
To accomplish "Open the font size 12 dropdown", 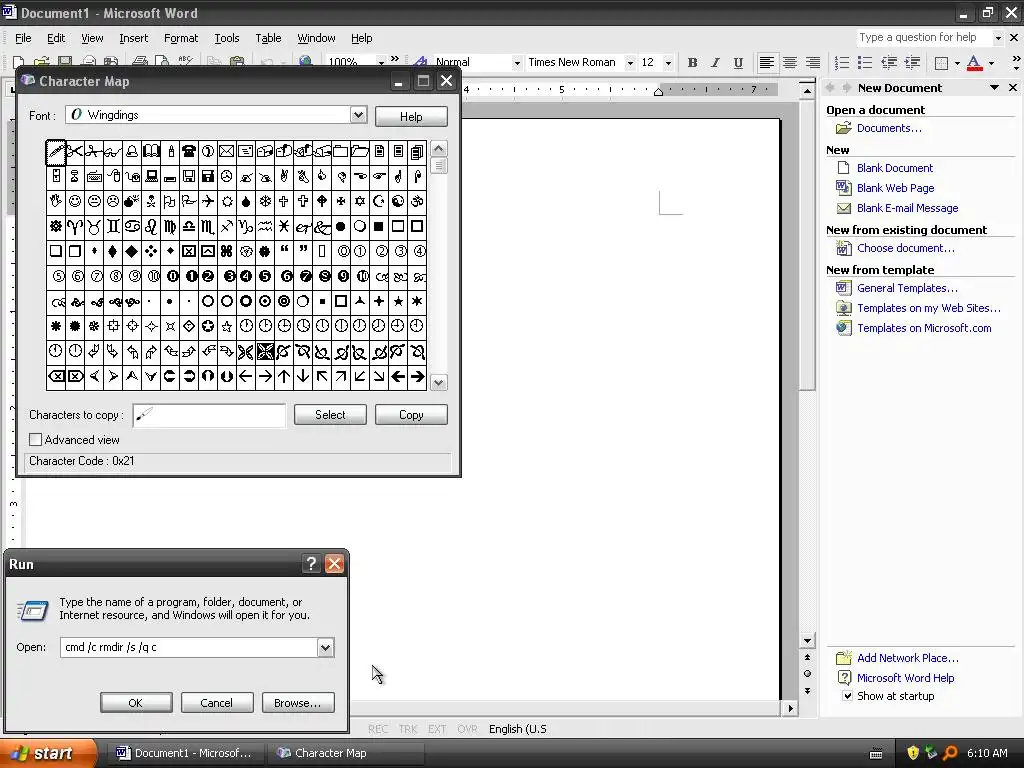I will click(x=668, y=63).
